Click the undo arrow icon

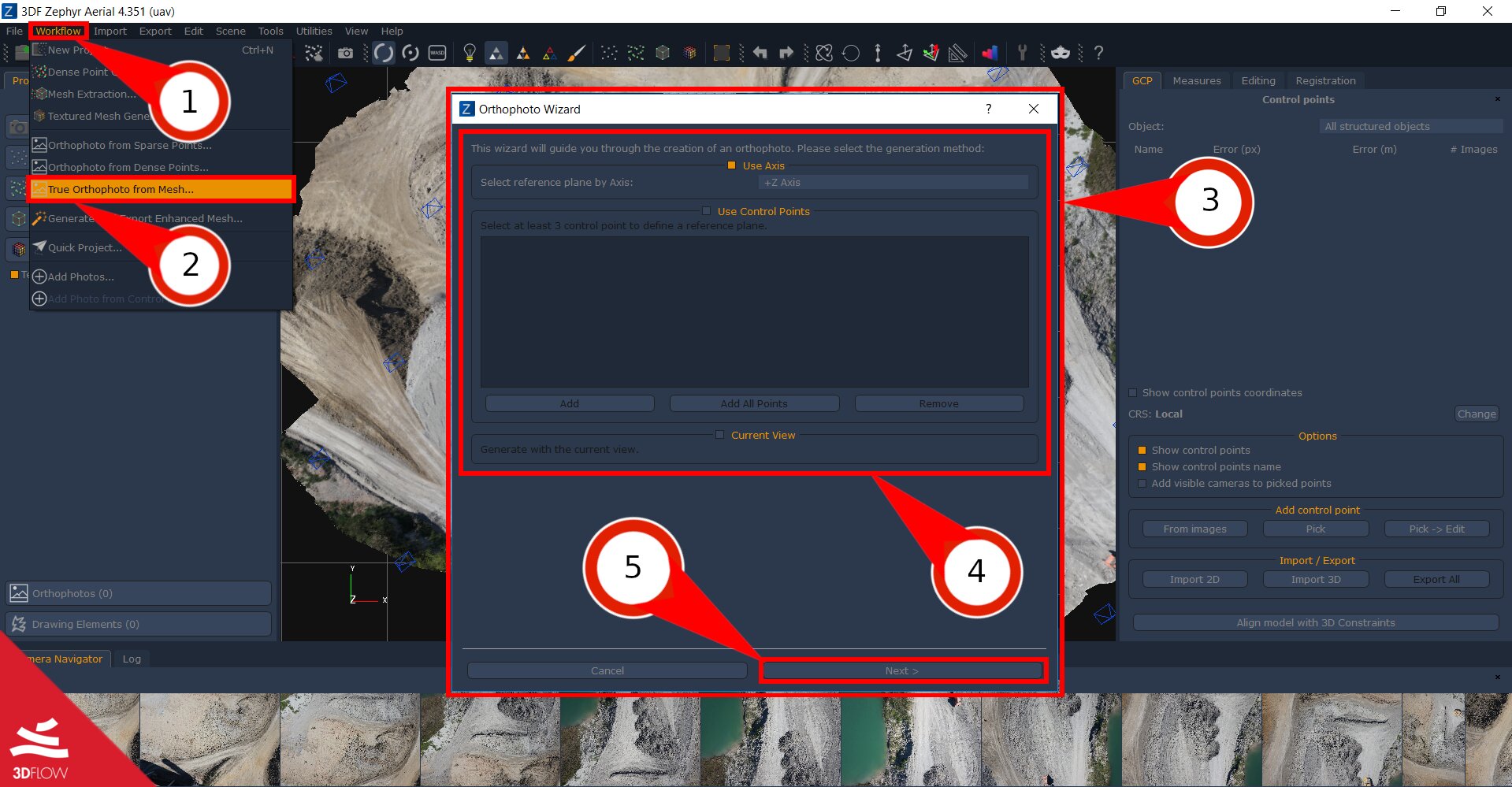click(760, 53)
